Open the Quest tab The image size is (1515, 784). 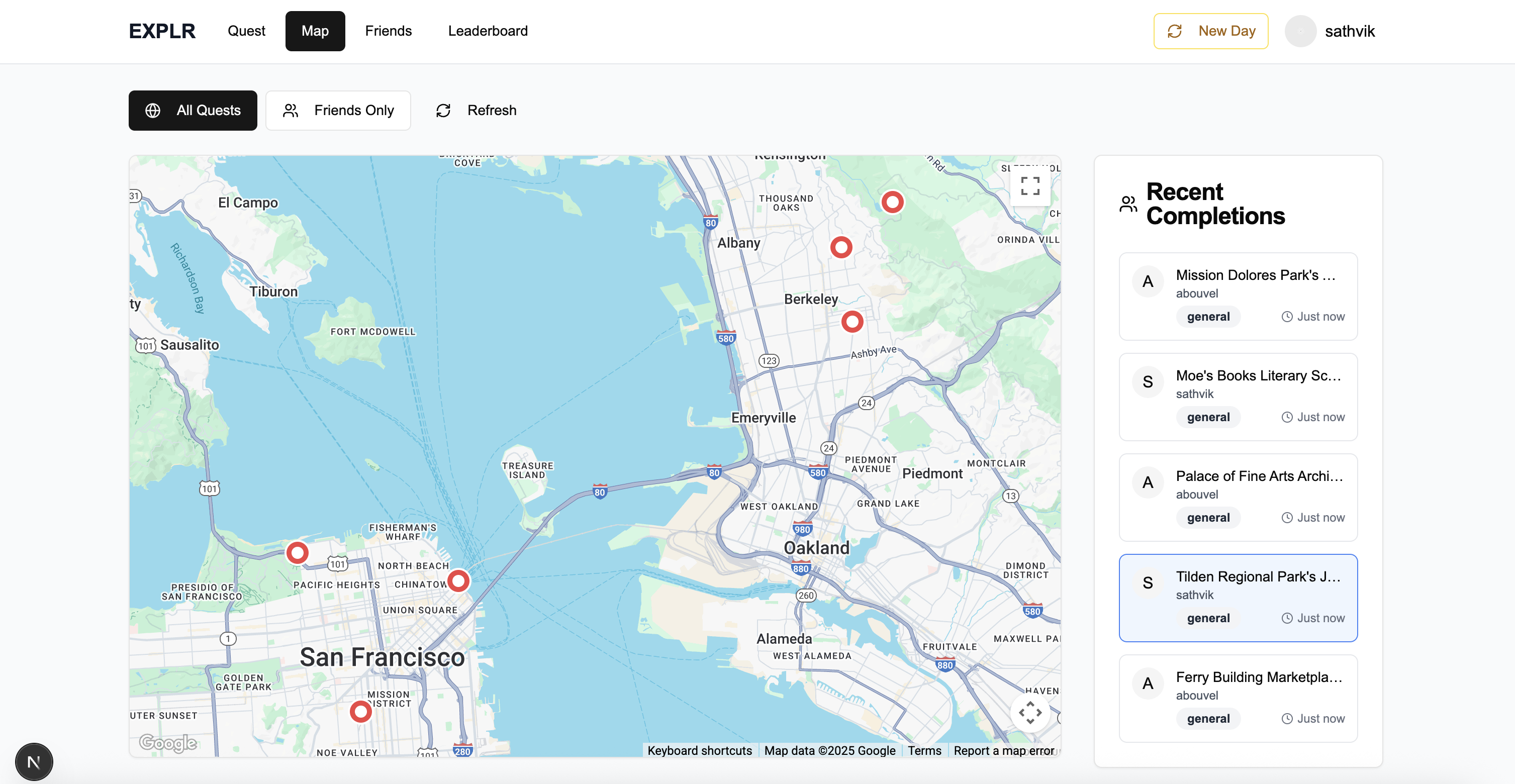pos(246,31)
